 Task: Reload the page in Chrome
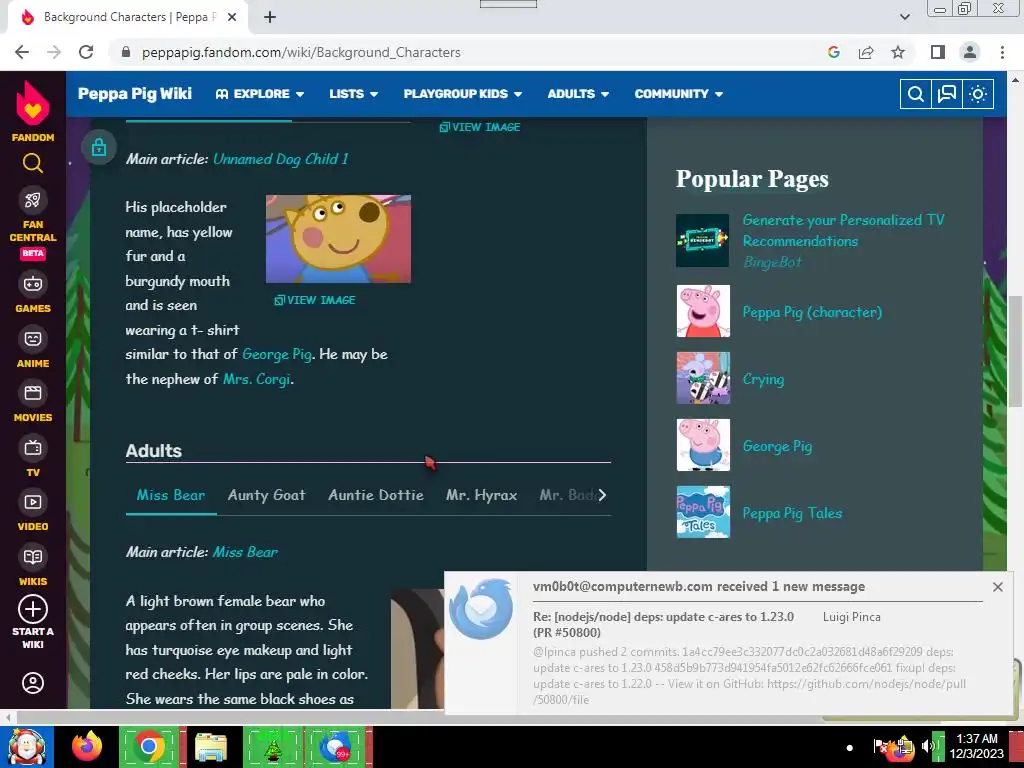pyautogui.click(x=86, y=52)
